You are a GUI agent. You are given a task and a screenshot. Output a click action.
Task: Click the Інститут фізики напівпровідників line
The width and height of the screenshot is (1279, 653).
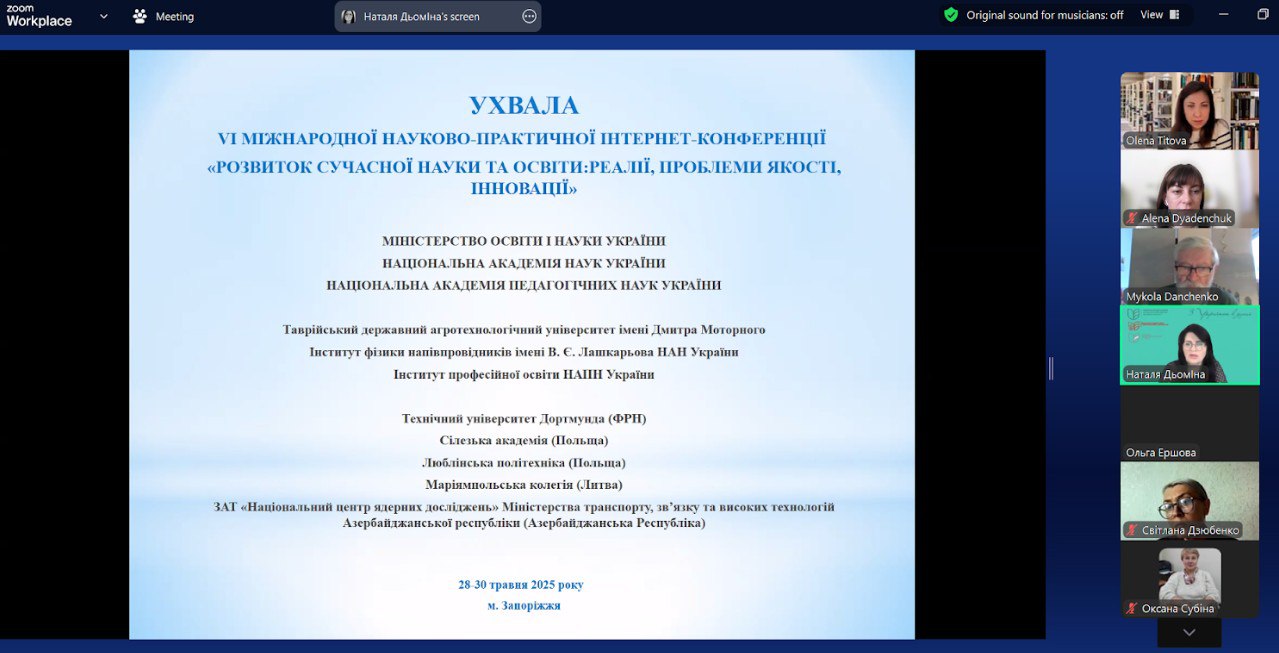(524, 351)
